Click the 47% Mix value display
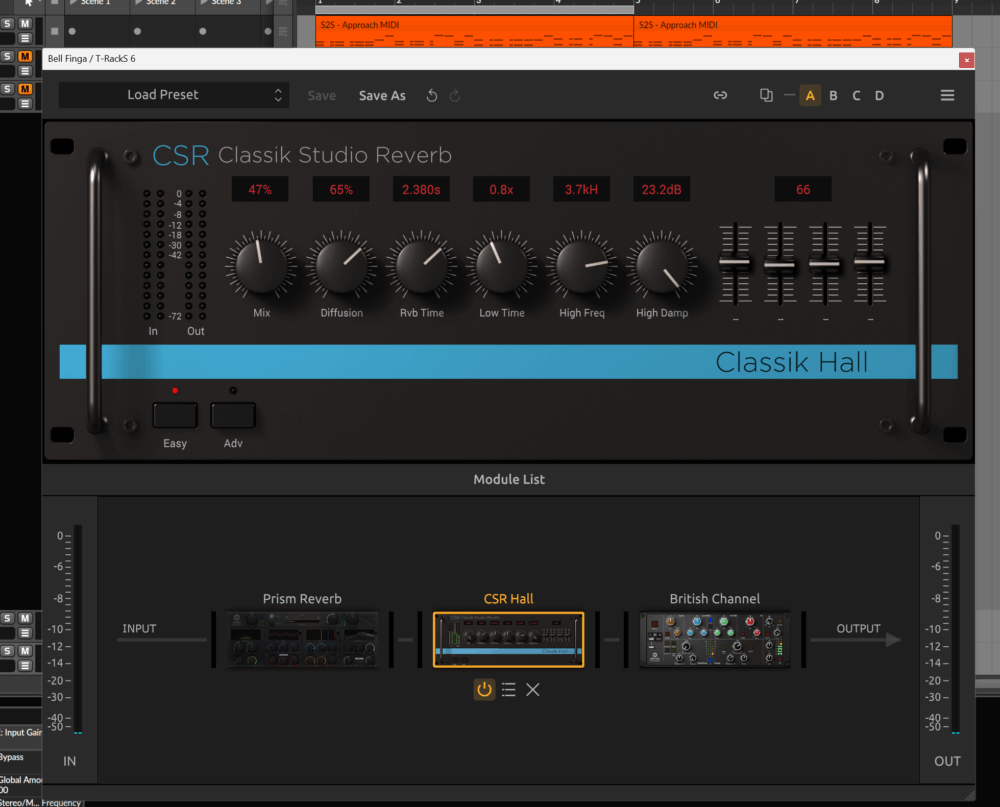Image resolution: width=1000 pixels, height=807 pixels. 260,189
